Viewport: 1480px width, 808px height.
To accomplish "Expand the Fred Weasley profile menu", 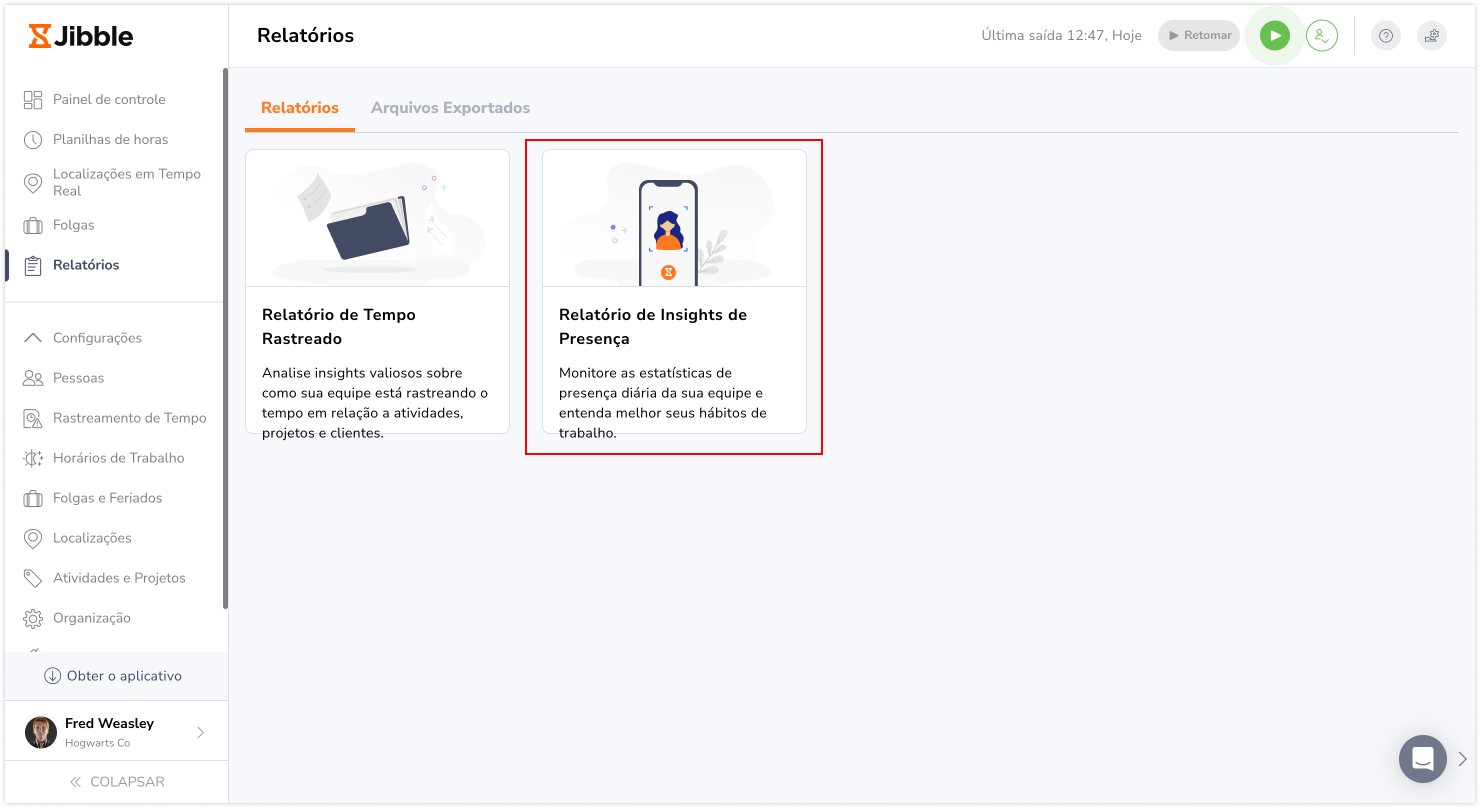I will point(200,732).
